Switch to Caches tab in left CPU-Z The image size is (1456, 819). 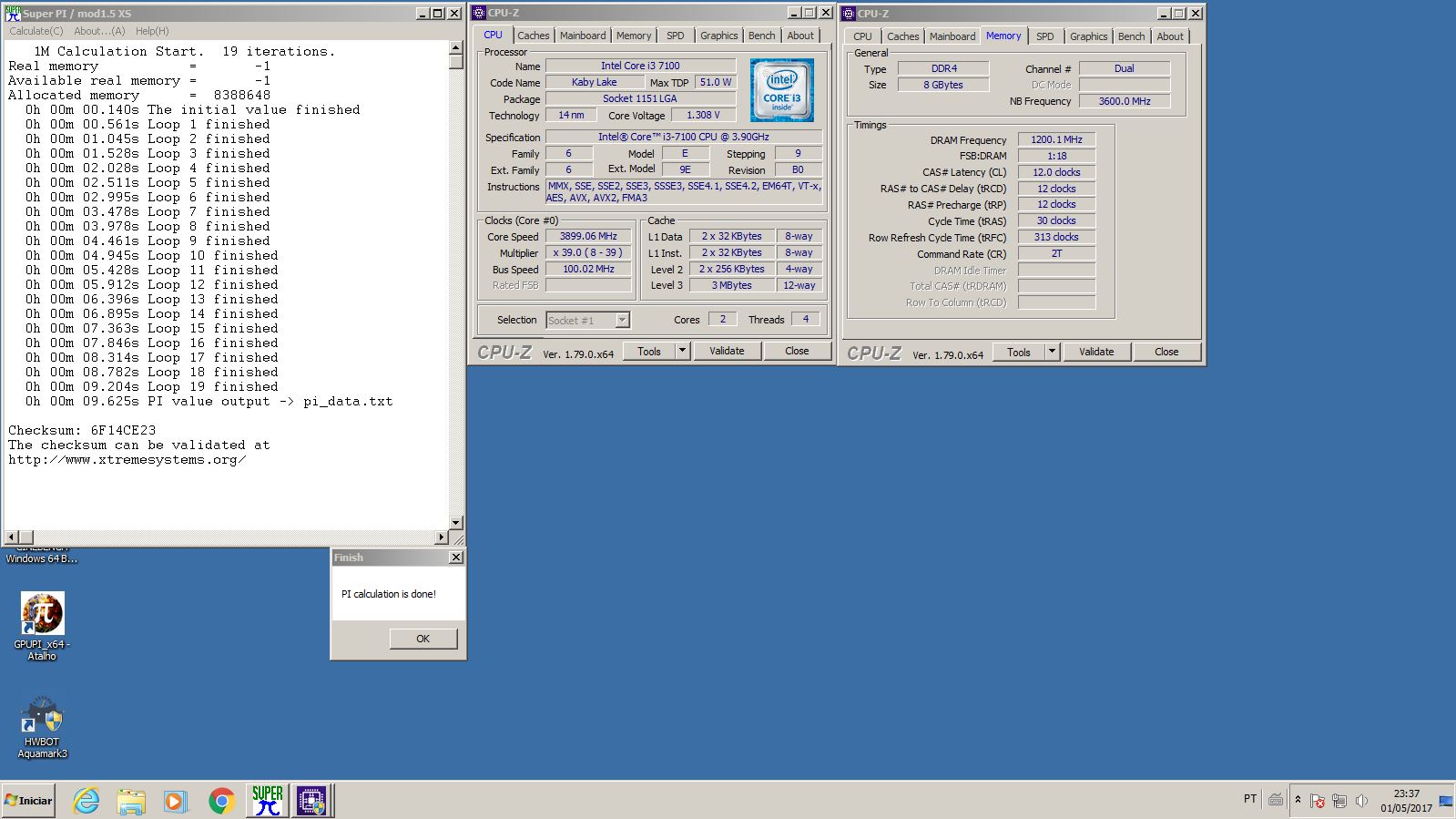(534, 36)
